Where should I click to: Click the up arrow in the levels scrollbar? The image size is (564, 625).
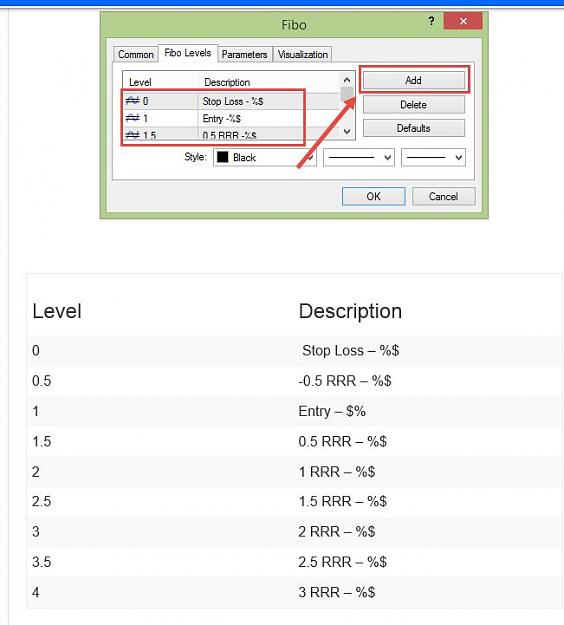pyautogui.click(x=347, y=80)
